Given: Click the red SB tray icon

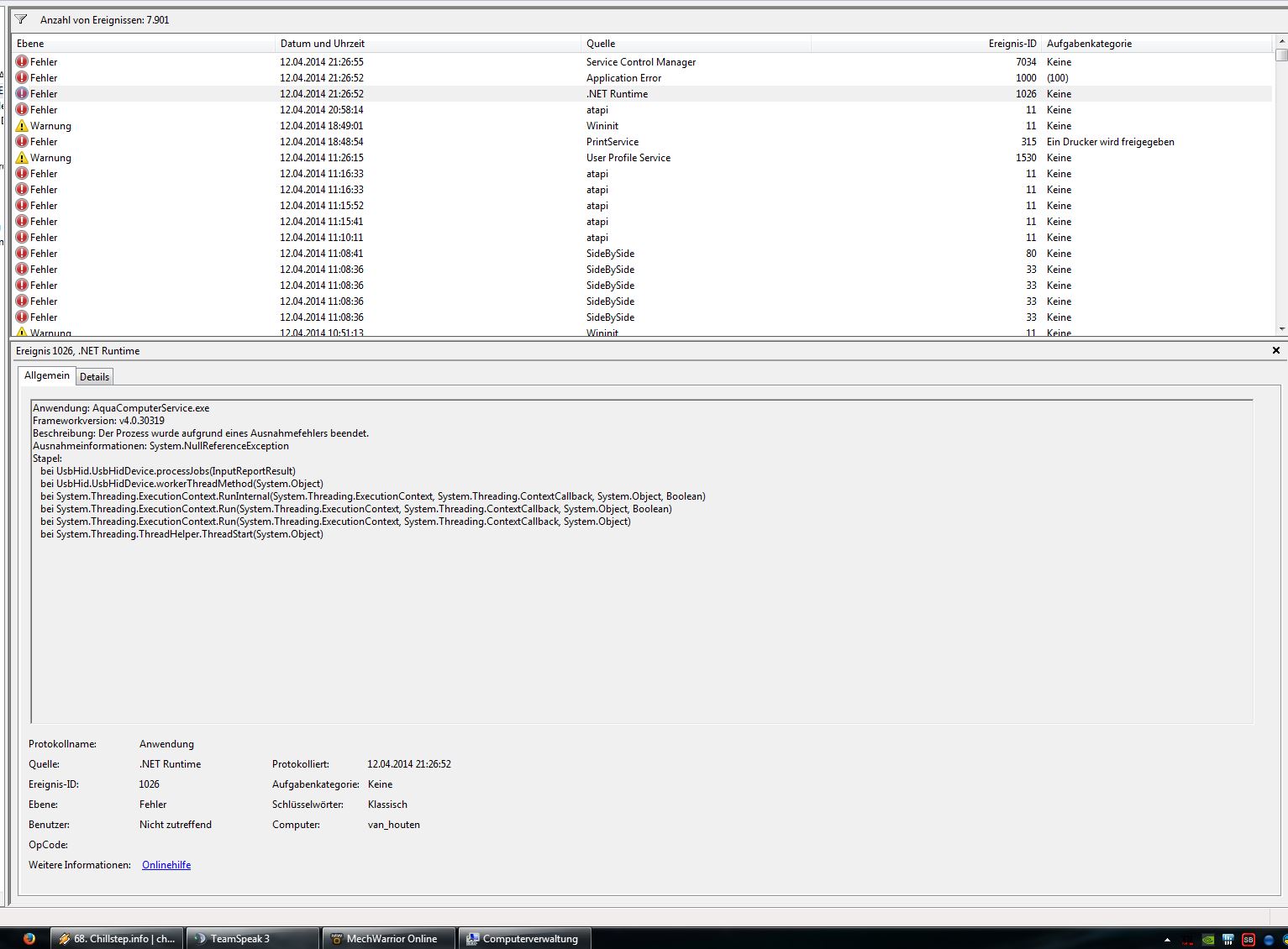Looking at the screenshot, I should [x=1249, y=939].
